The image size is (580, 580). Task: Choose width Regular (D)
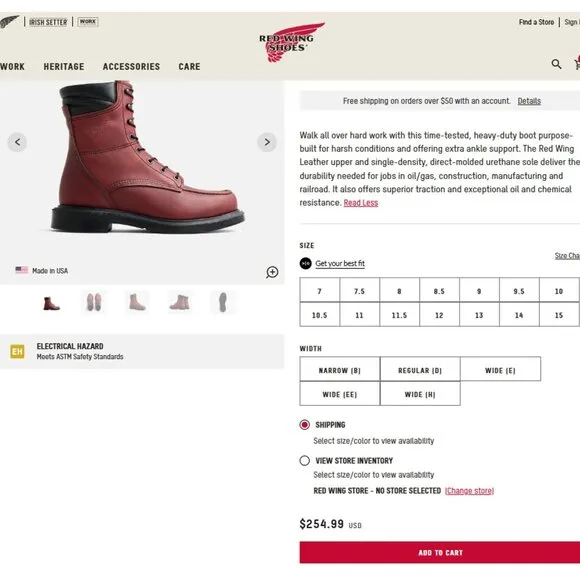point(420,370)
